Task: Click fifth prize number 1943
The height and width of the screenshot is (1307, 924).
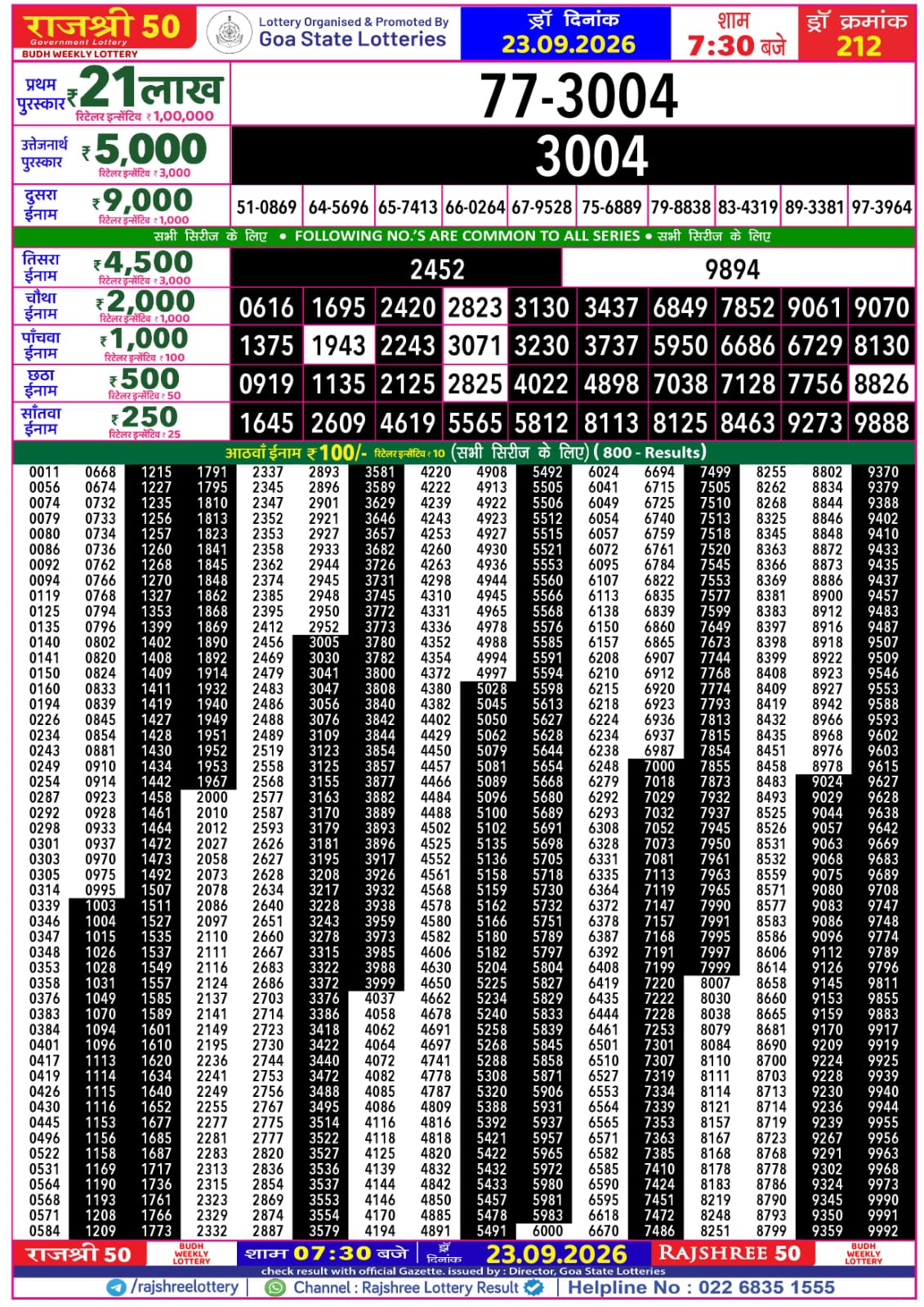Action: click(338, 346)
